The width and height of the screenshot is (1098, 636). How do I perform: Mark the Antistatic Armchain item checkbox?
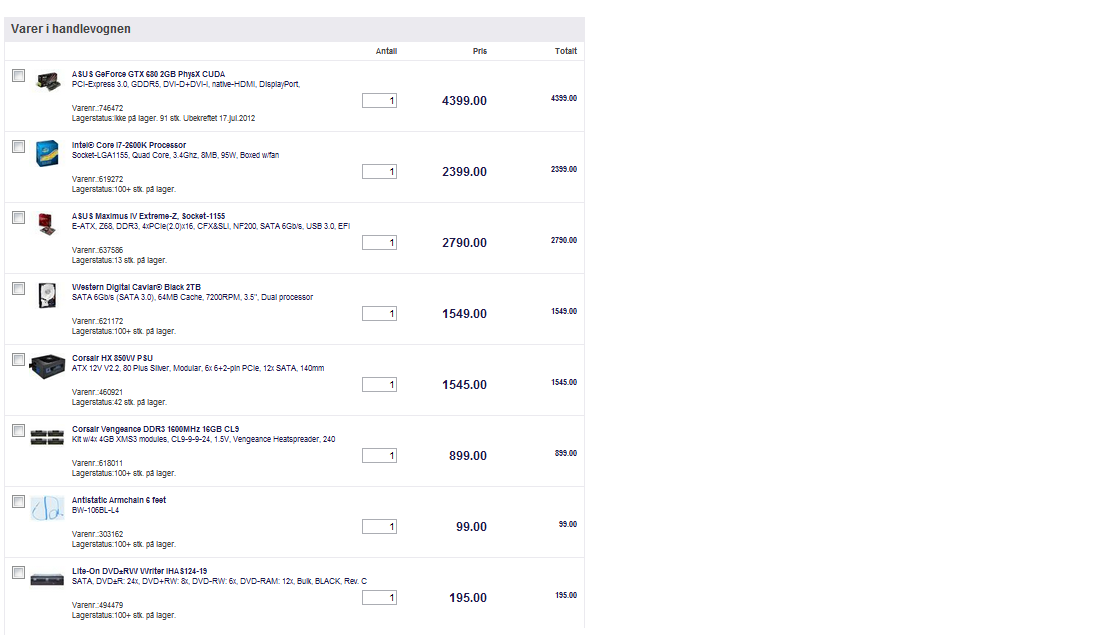(18, 501)
